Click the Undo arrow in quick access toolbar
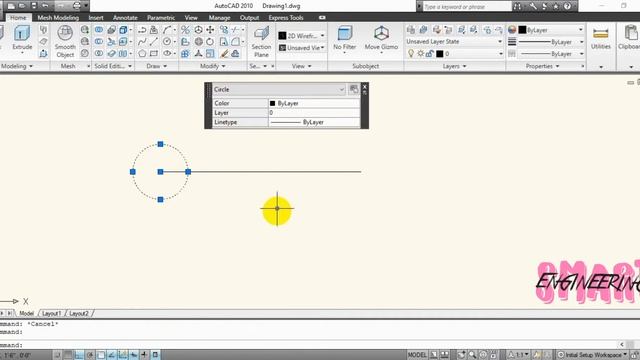The image size is (640, 360). tap(45, 6)
